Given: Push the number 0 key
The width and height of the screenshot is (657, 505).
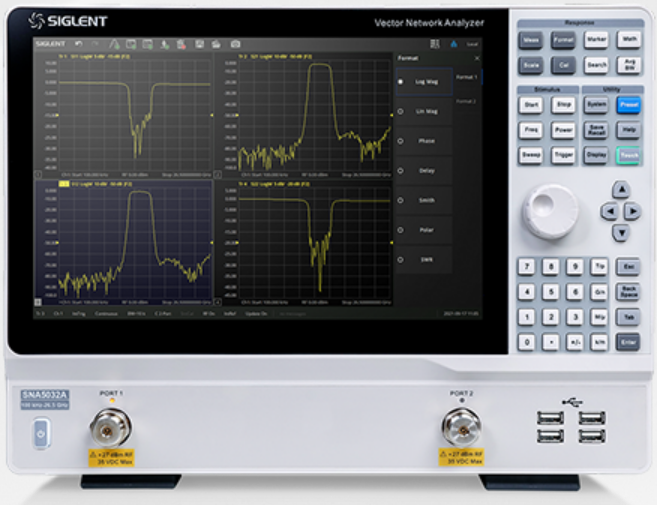Looking at the screenshot, I should tap(527, 342).
